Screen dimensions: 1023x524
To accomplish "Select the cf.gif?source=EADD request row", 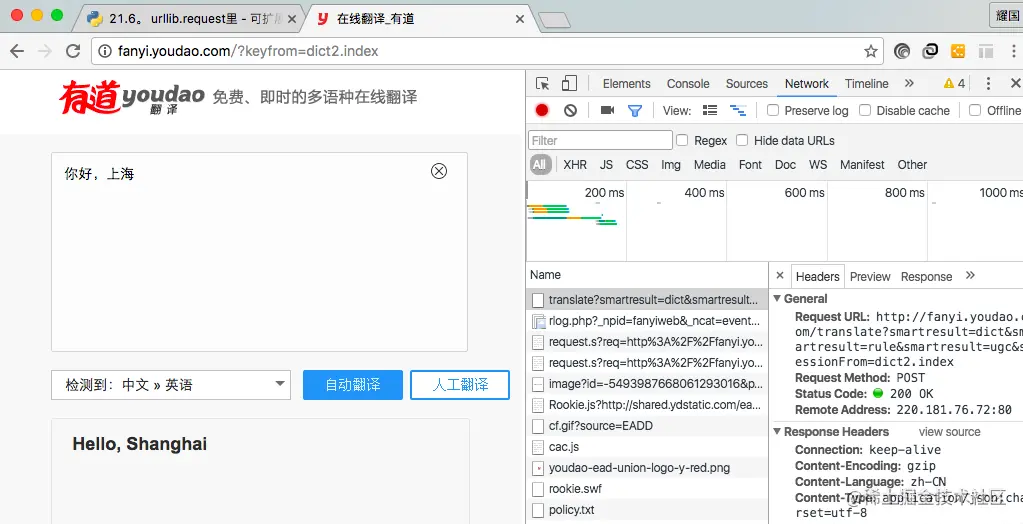I will 647,425.
